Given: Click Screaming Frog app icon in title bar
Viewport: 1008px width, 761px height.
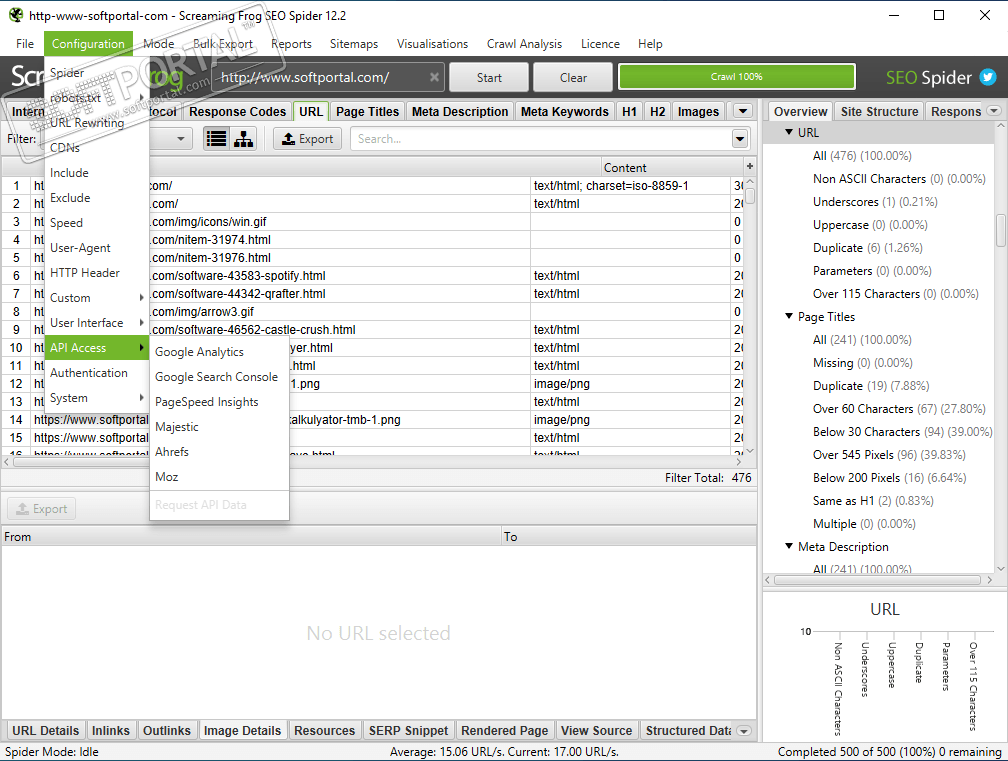Looking at the screenshot, I should click(x=15, y=15).
